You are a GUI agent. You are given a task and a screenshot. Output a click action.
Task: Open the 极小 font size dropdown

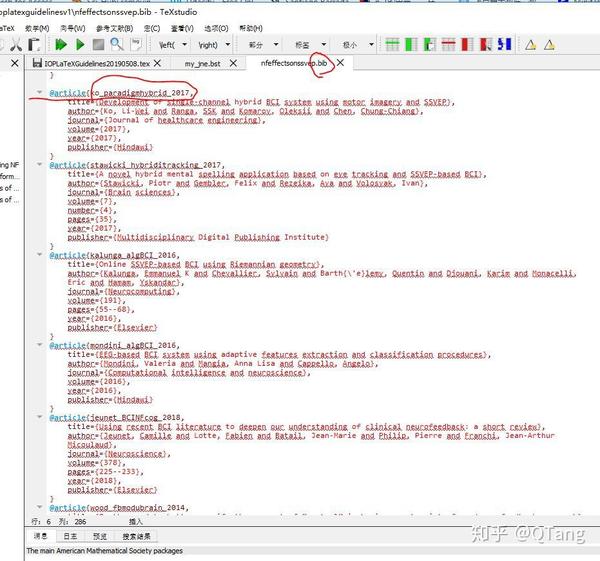coord(371,45)
